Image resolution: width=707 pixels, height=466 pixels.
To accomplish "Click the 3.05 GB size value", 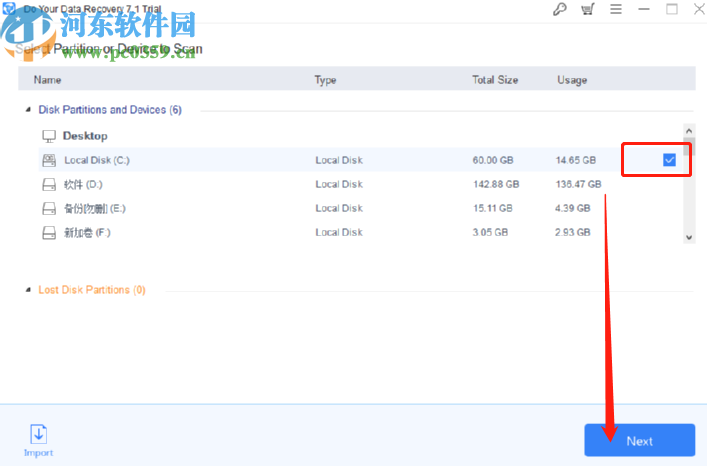I will pyautogui.click(x=490, y=233).
